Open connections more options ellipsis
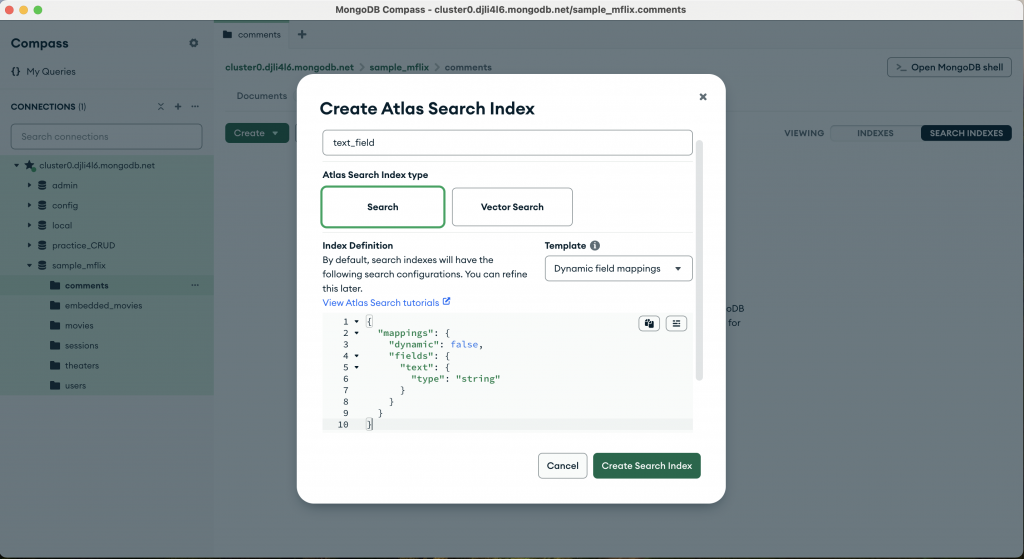This screenshot has width=1024, height=559. (195, 106)
